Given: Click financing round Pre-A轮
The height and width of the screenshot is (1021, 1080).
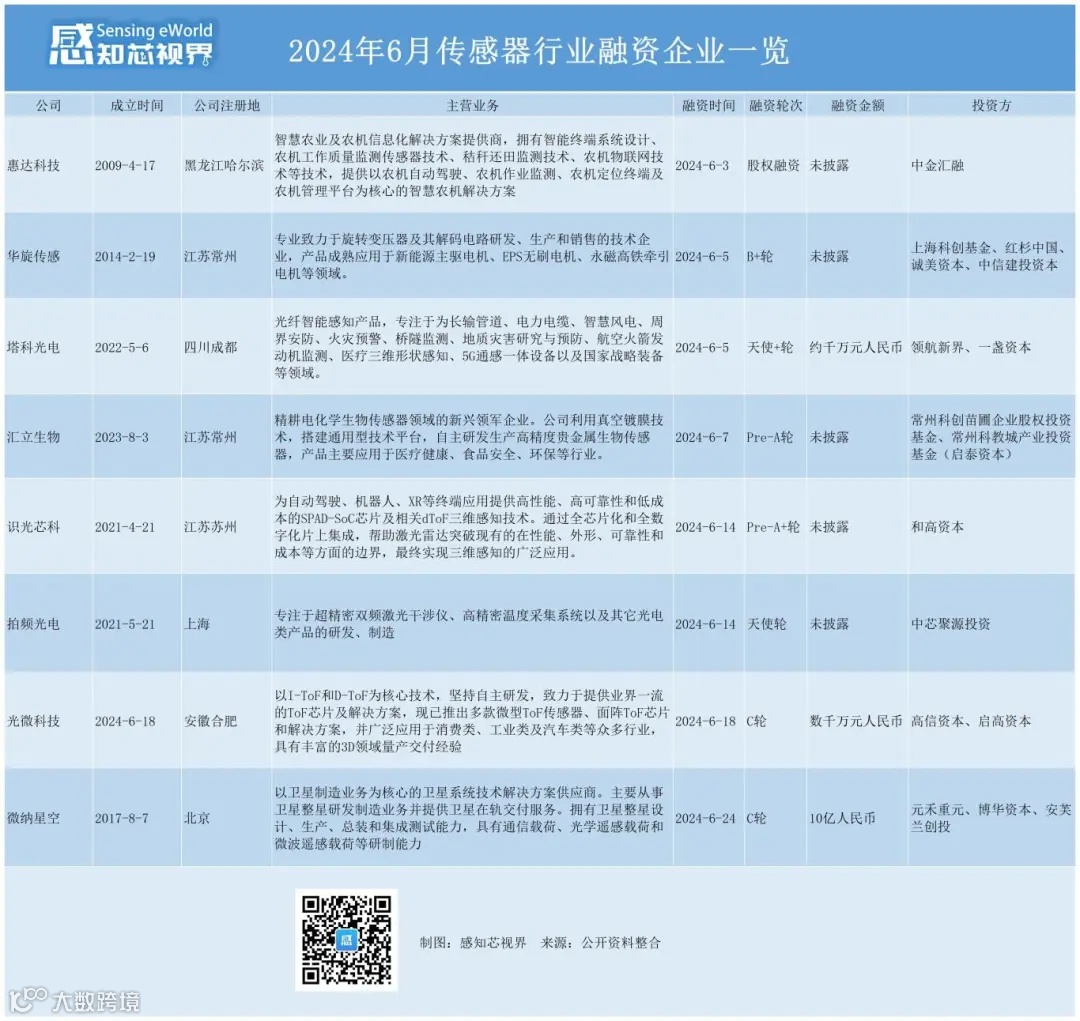Looking at the screenshot, I should click(770, 437).
